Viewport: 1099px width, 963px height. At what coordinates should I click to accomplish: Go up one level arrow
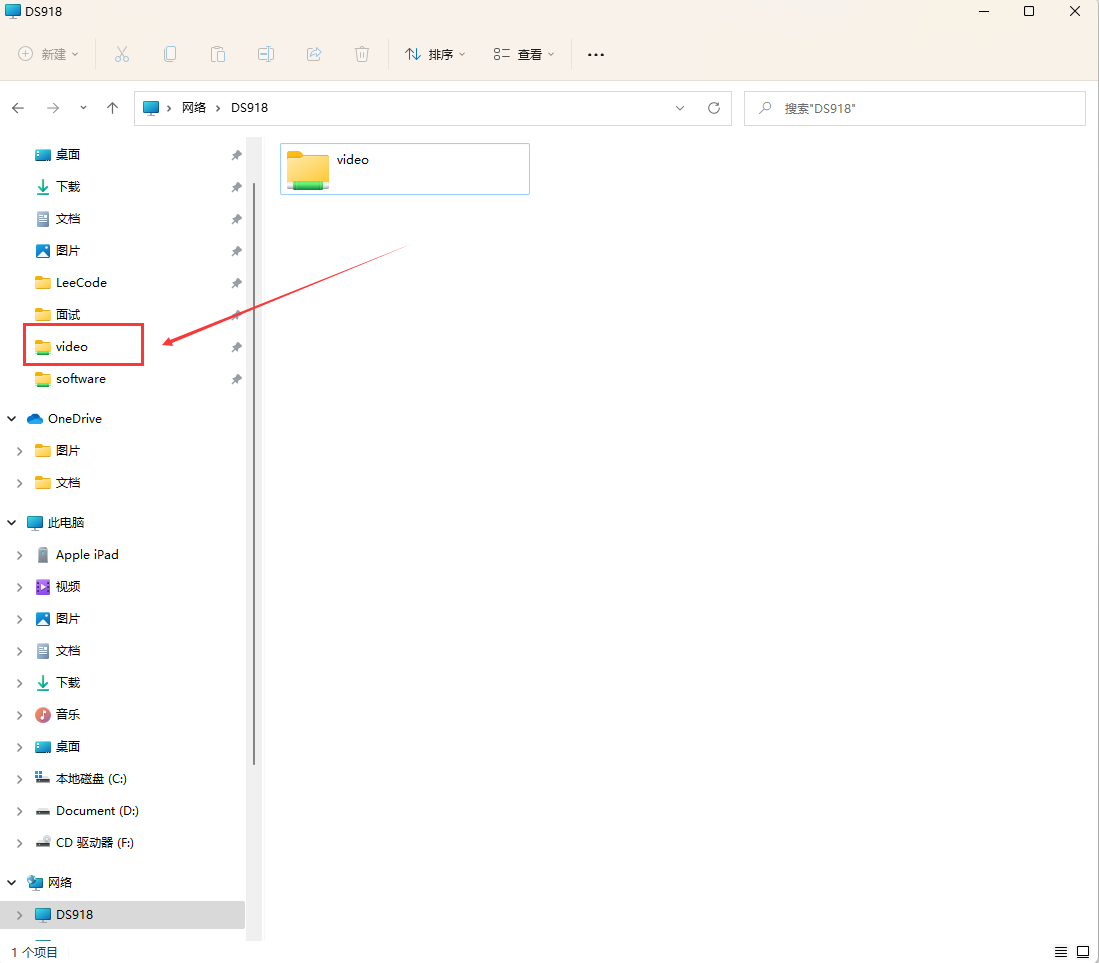[x=112, y=108]
